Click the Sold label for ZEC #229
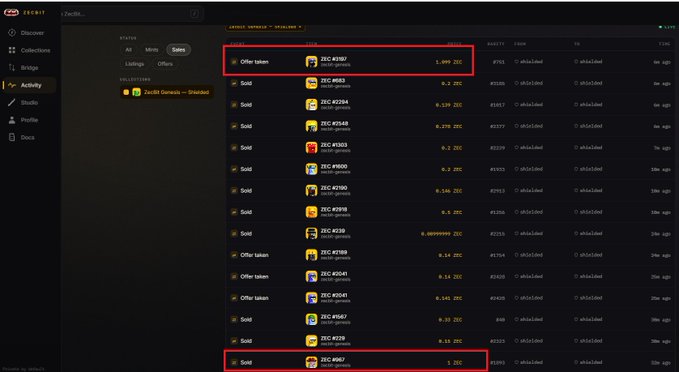 246,341
